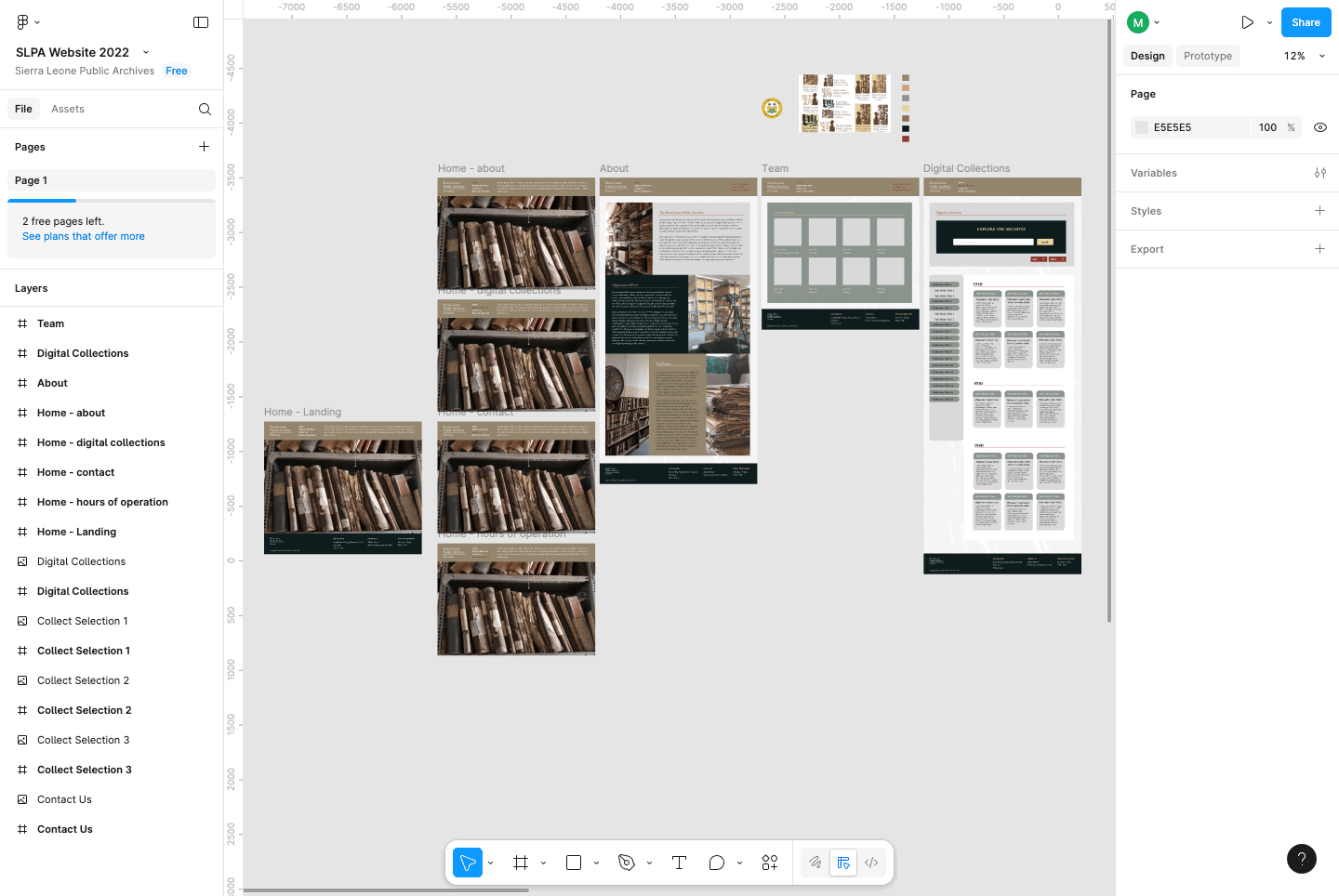Click the E5E5E5 page color swatch
1339x896 pixels.
click(1142, 127)
